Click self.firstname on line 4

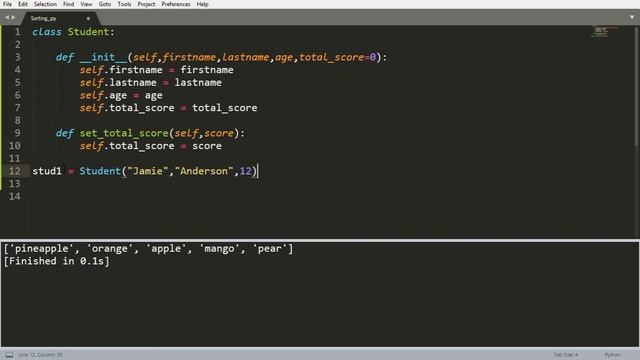pos(121,70)
